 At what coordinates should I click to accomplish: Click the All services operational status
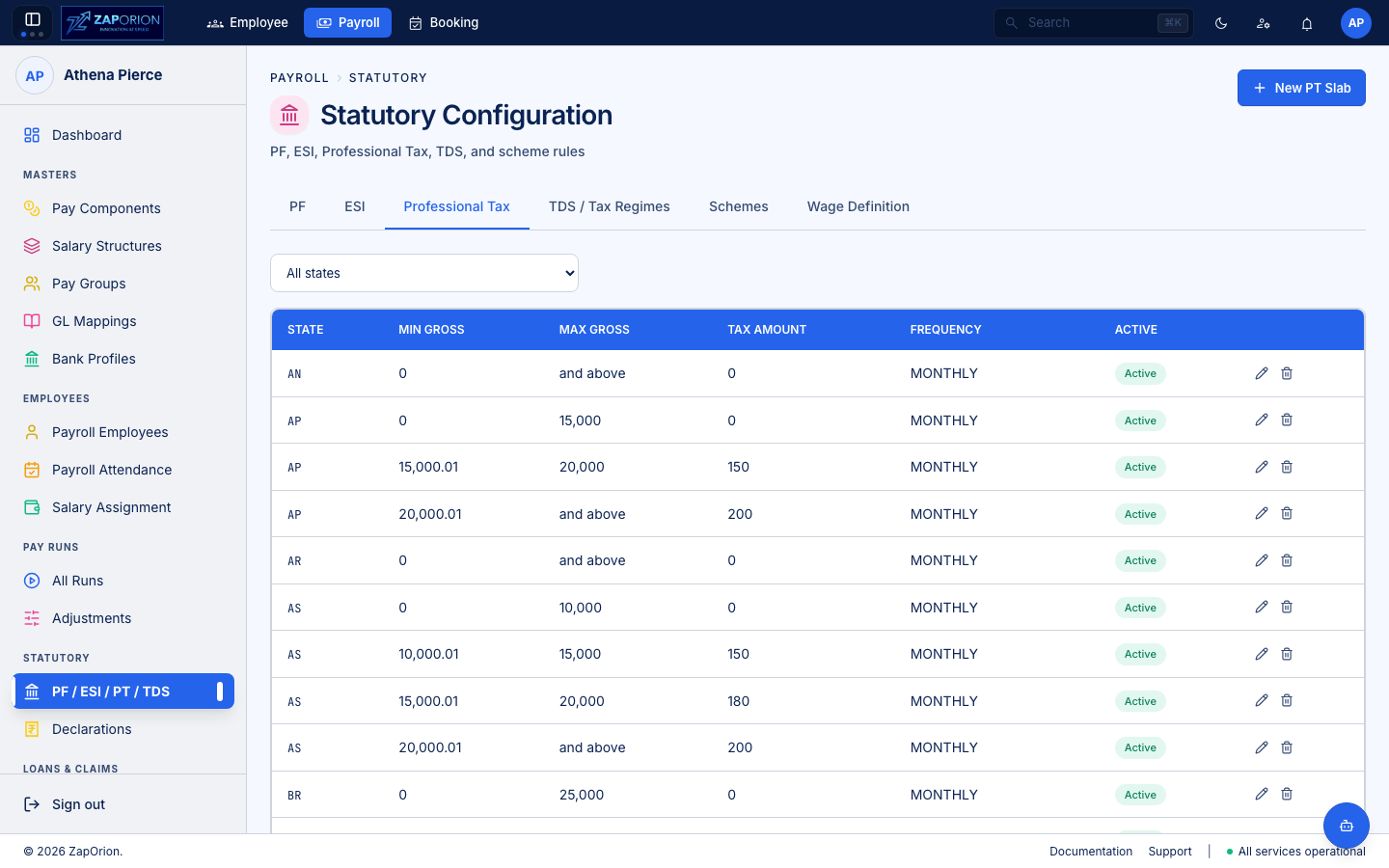pos(1295,852)
